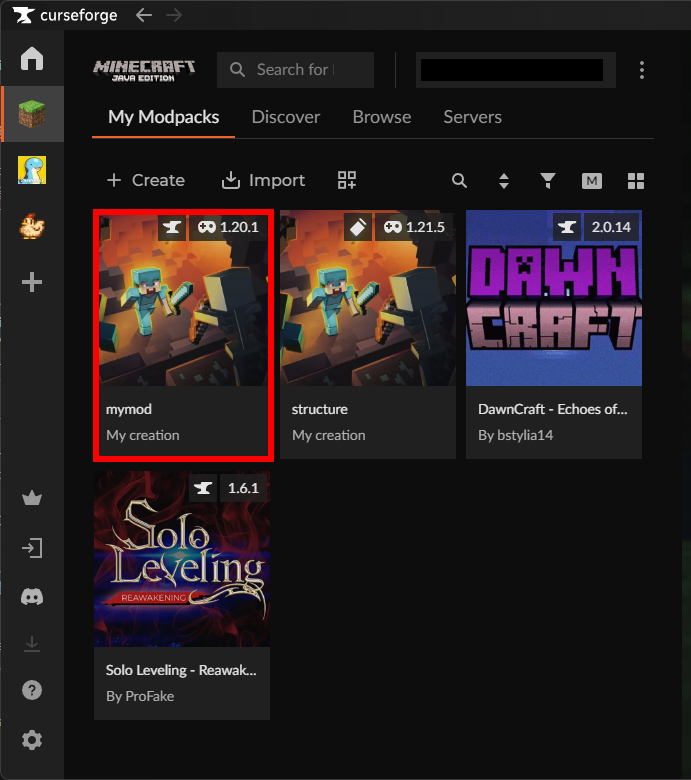
Task: Toggle the M modpack view button
Action: tap(592, 181)
